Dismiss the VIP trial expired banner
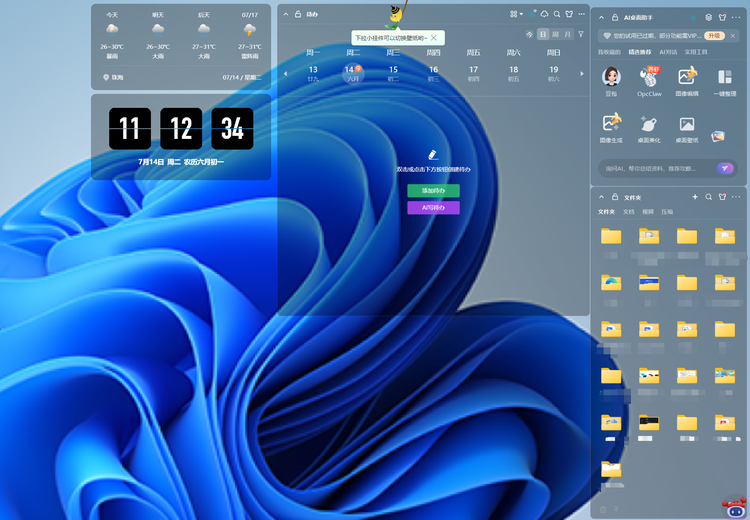750x520 pixels. (x=733, y=36)
